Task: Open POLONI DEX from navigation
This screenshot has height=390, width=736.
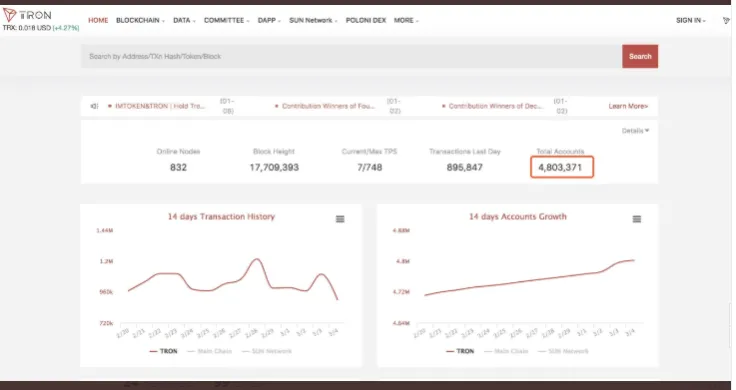Action: click(x=366, y=20)
